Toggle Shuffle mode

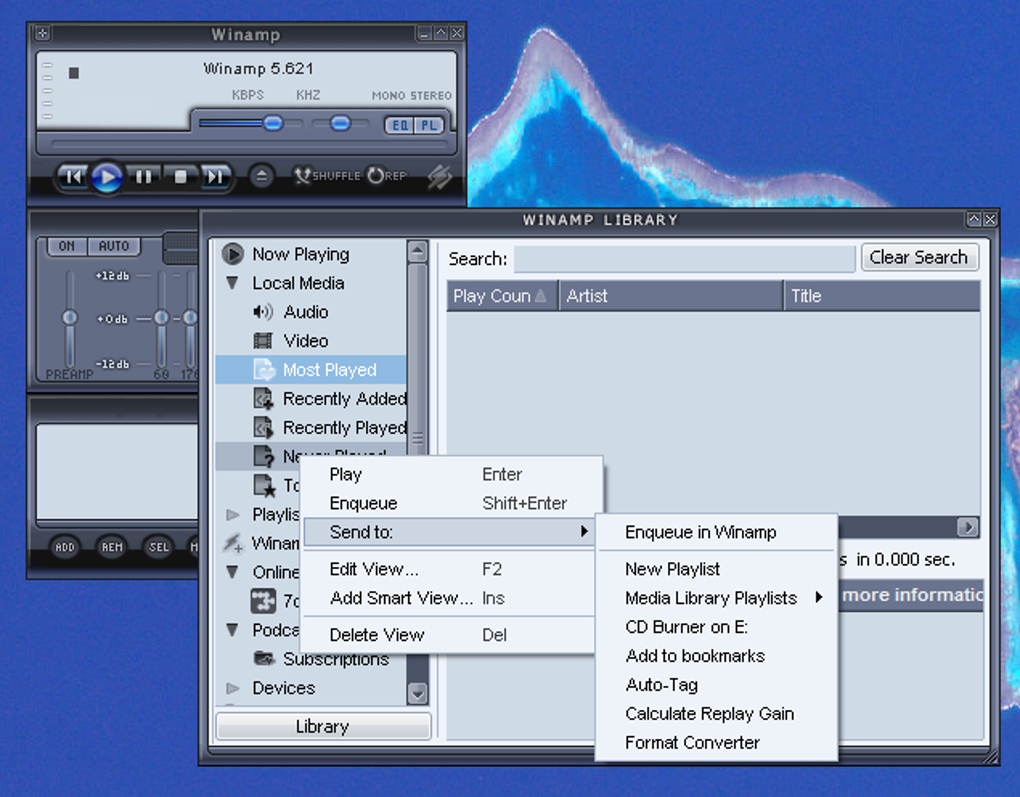[x=327, y=176]
